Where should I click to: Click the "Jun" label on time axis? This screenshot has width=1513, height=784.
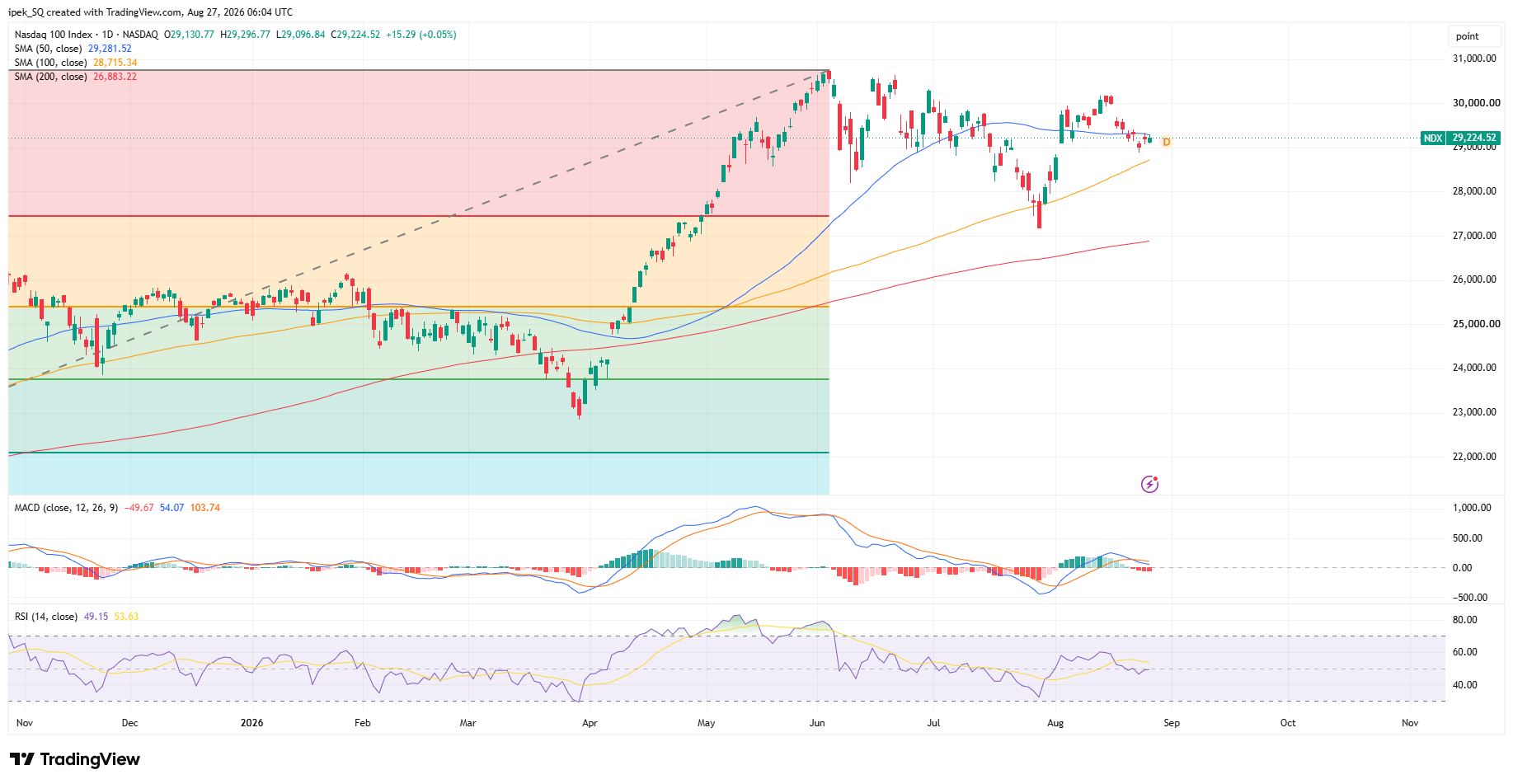coord(817,723)
